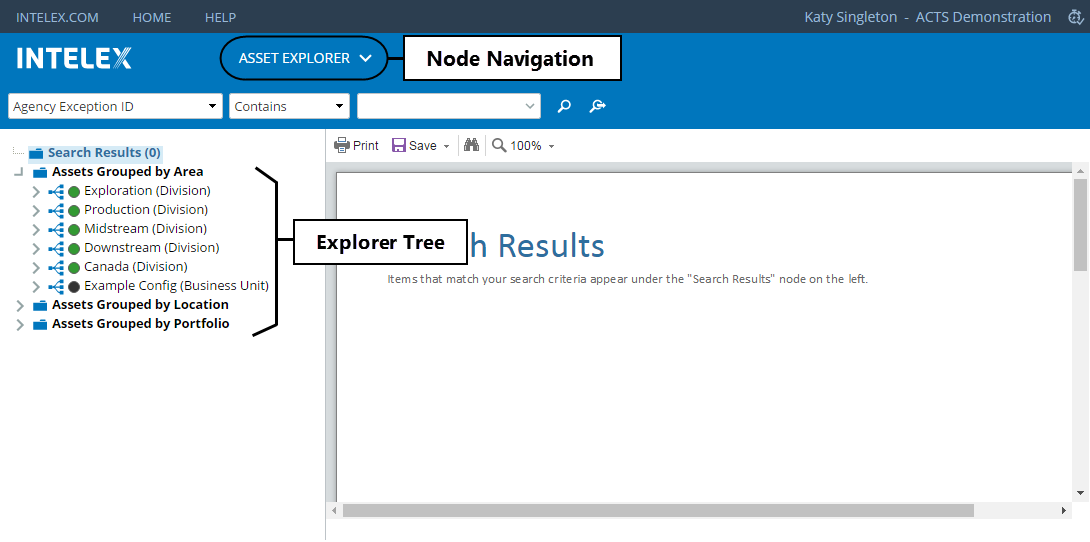Open the Contains operator dropdown
The image size is (1090, 542).
289,106
